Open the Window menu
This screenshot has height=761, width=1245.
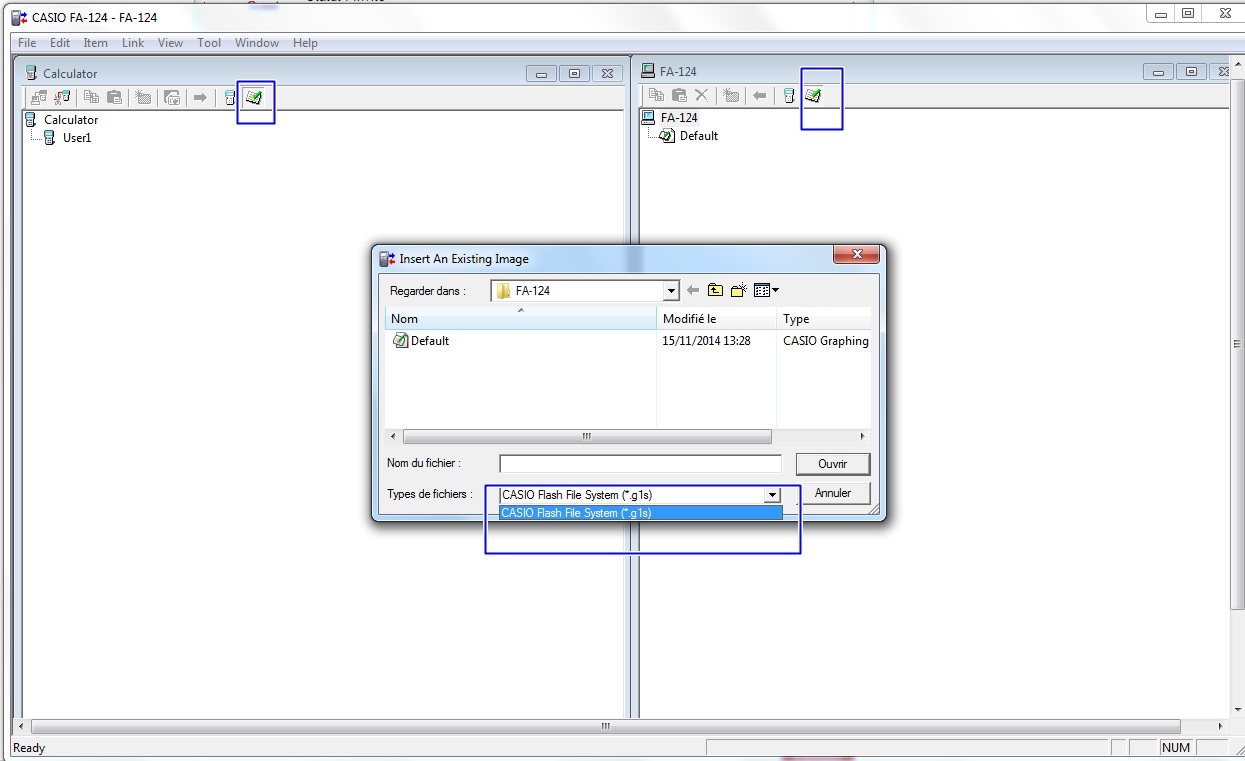(257, 43)
